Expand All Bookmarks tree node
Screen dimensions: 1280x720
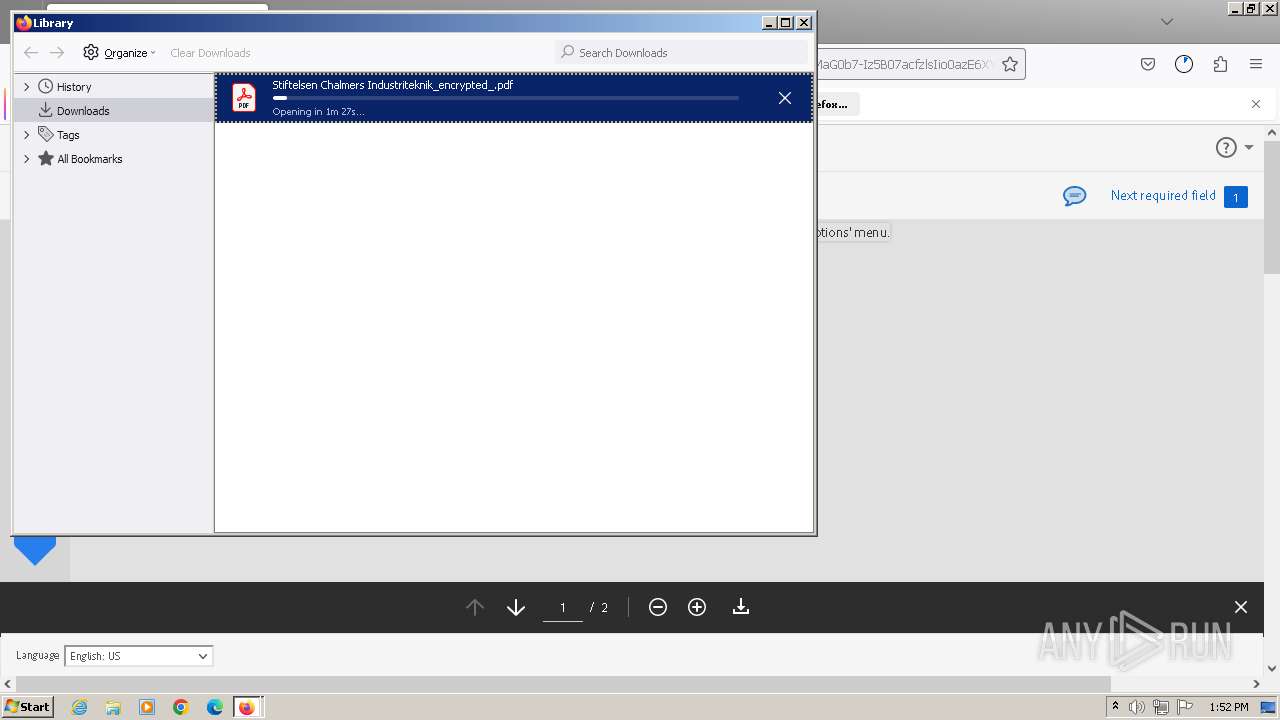[27, 159]
